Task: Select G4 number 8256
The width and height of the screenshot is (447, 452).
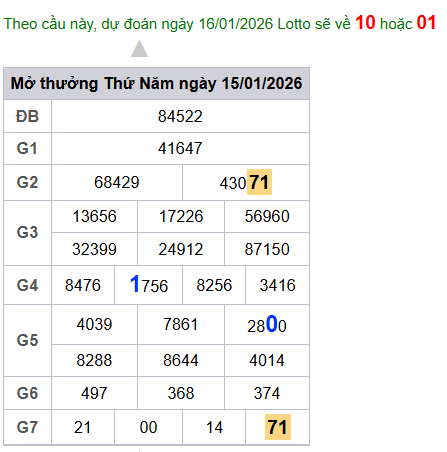Action: [214, 285]
